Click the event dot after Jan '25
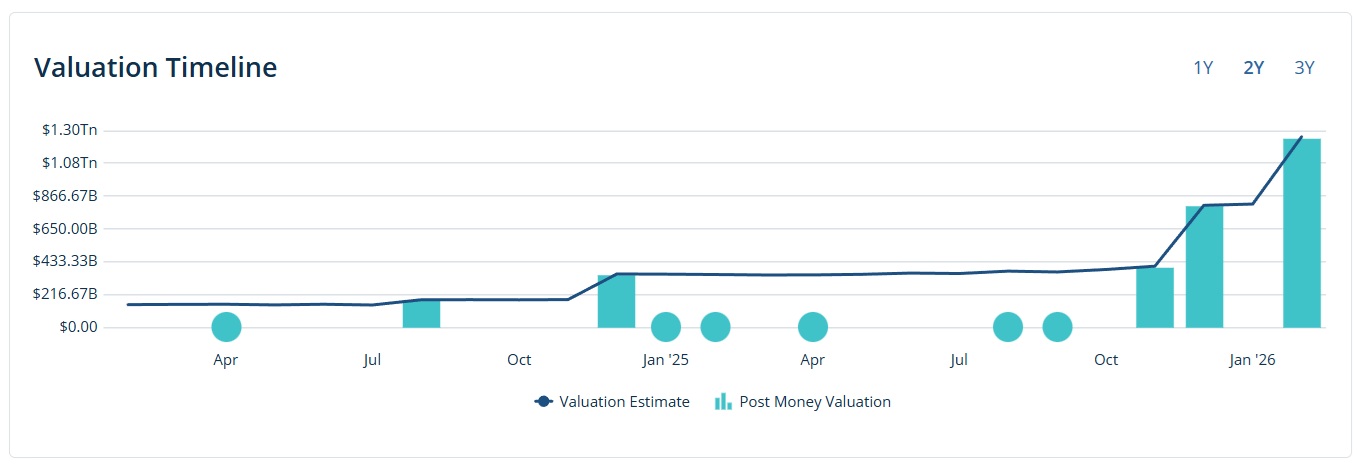The width and height of the screenshot is (1362, 469). click(715, 327)
